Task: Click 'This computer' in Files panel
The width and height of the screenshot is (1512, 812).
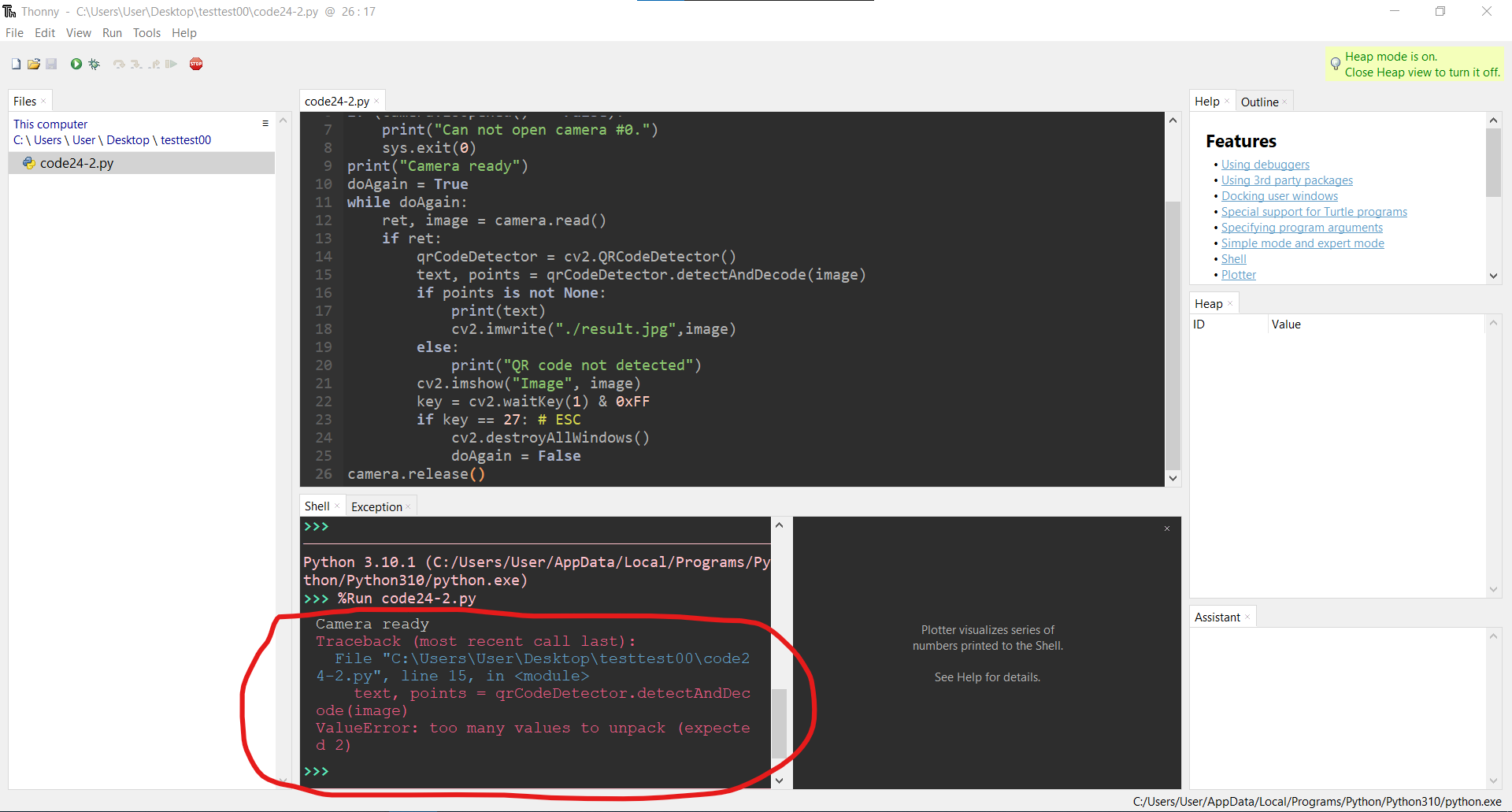Action: pos(50,124)
